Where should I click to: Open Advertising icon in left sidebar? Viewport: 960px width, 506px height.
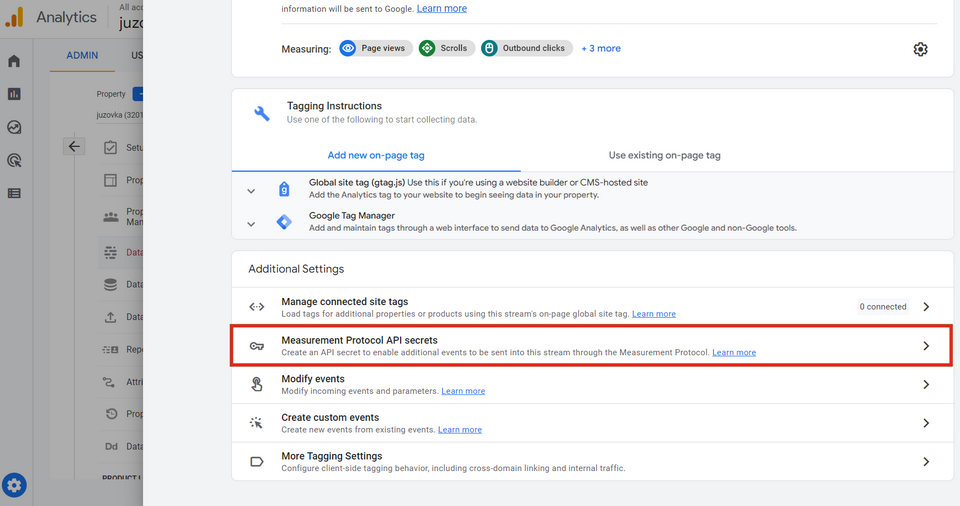(x=14, y=160)
